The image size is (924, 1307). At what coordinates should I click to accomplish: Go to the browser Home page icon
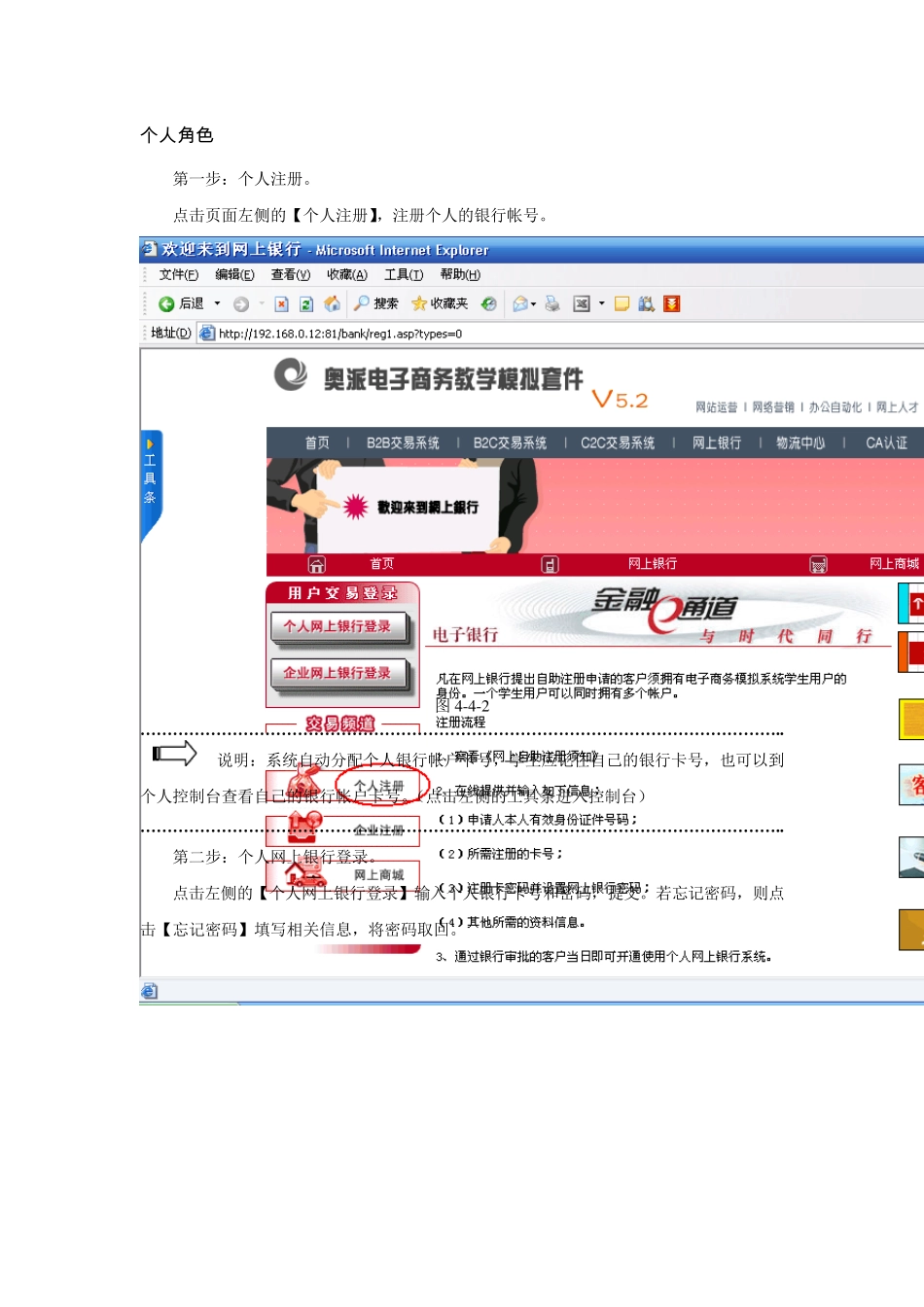click(332, 303)
